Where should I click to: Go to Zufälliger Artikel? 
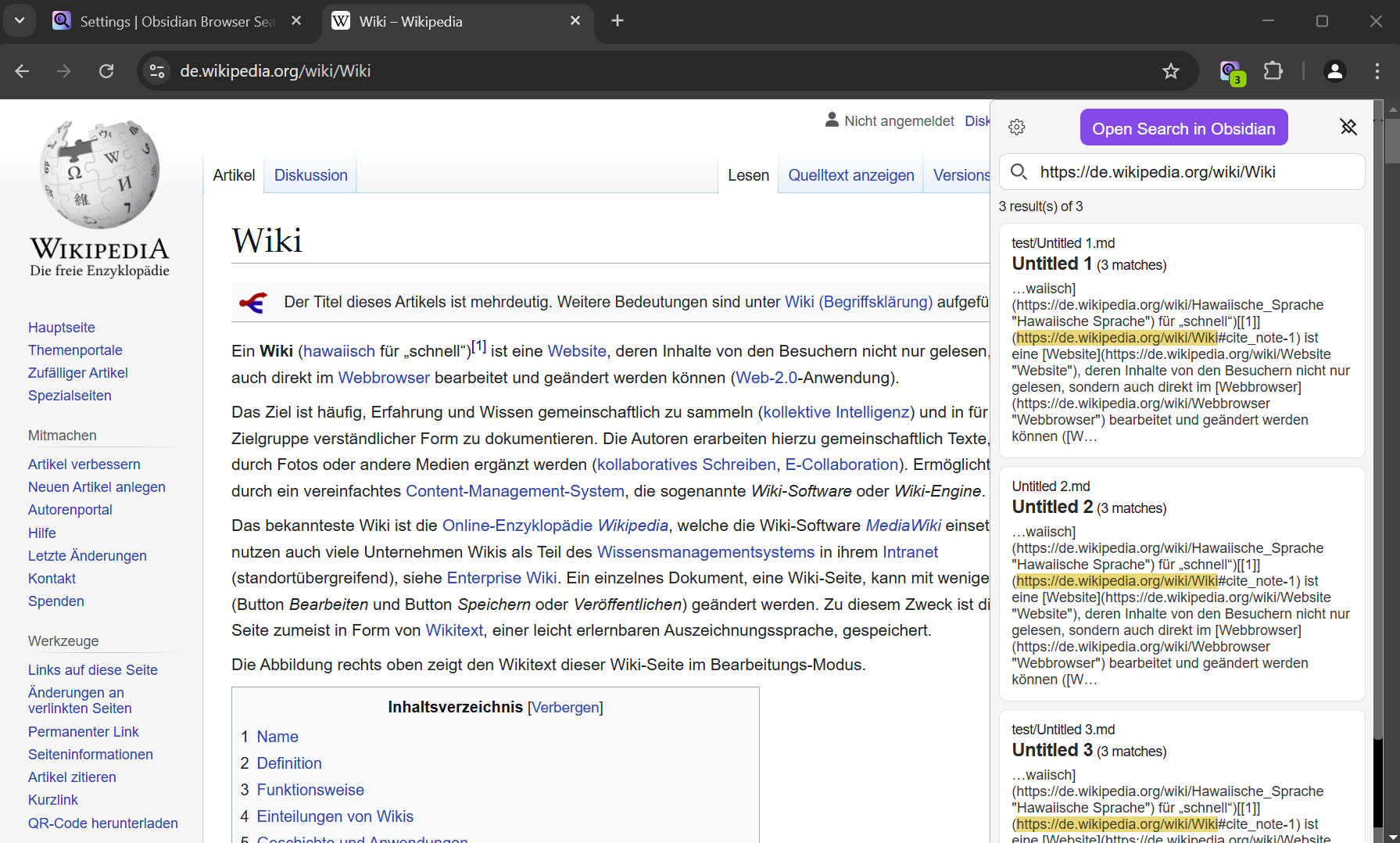point(78,373)
